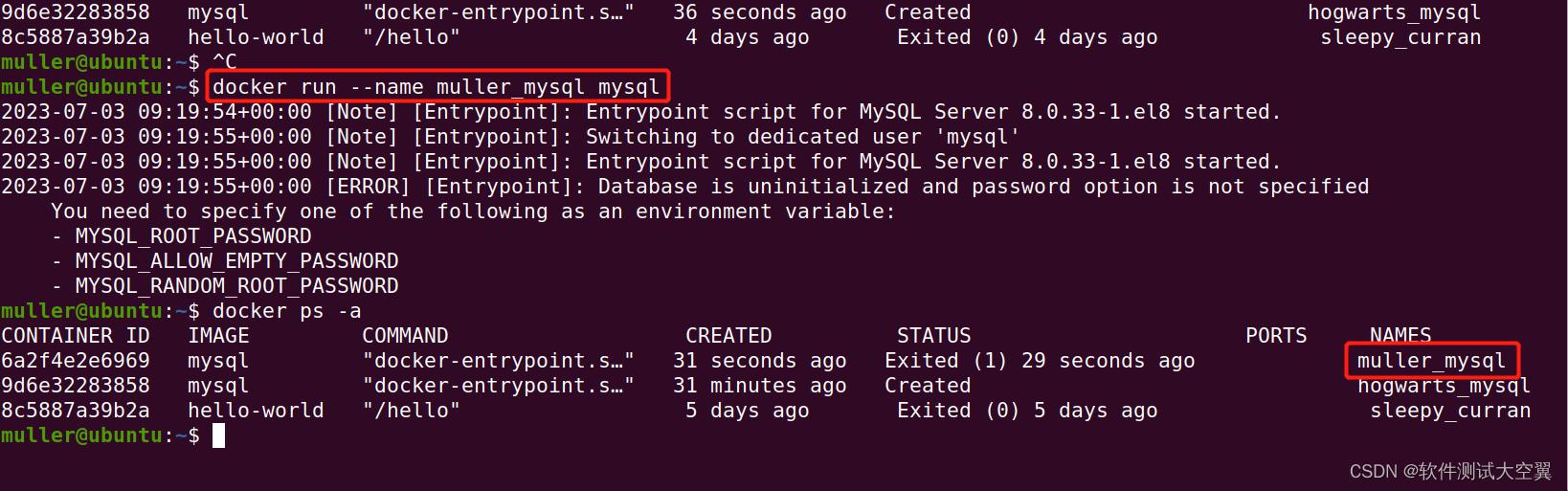This screenshot has height=491, width=1568.
Task: Click the docker ps -a command
Action: pyautogui.click(x=286, y=311)
